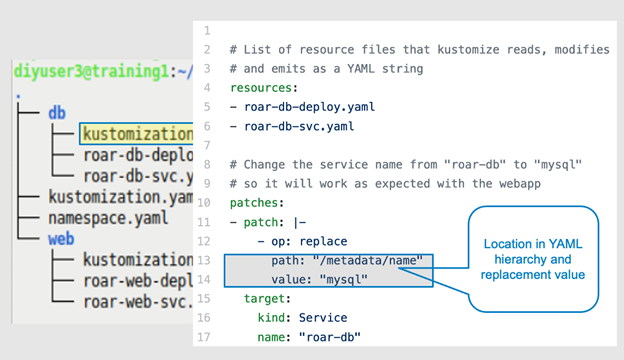Click the value "mysql" line
Viewport: 624px width, 360px height.
tap(319, 280)
